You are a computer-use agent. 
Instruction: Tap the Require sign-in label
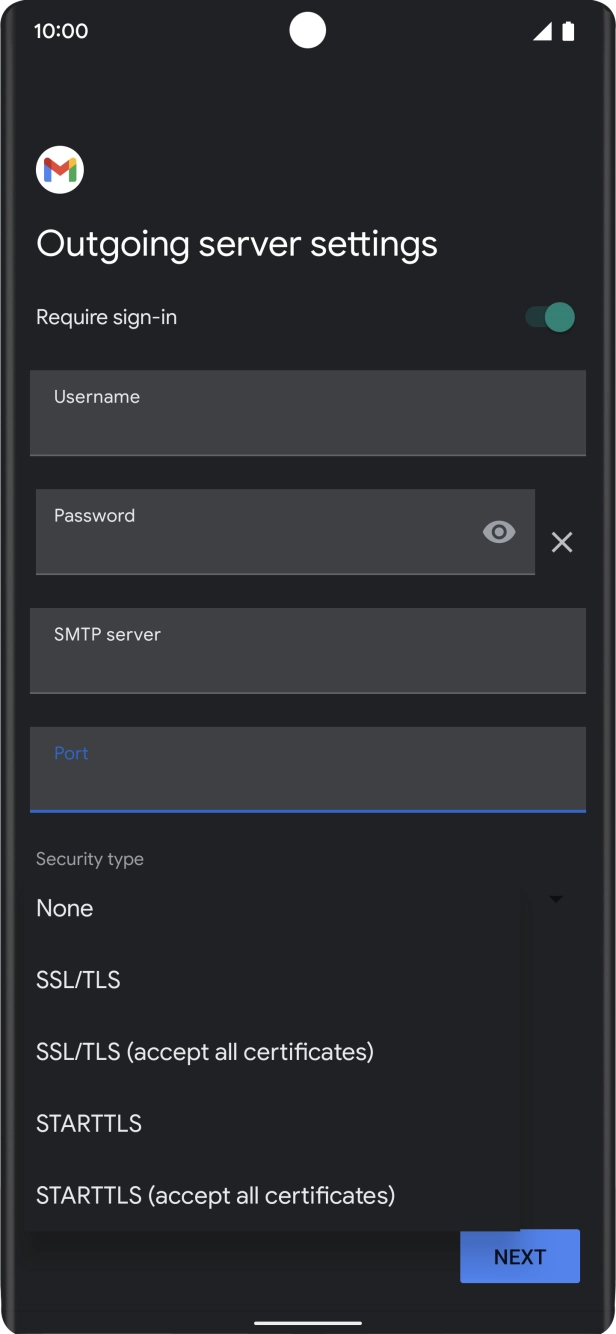(x=106, y=317)
